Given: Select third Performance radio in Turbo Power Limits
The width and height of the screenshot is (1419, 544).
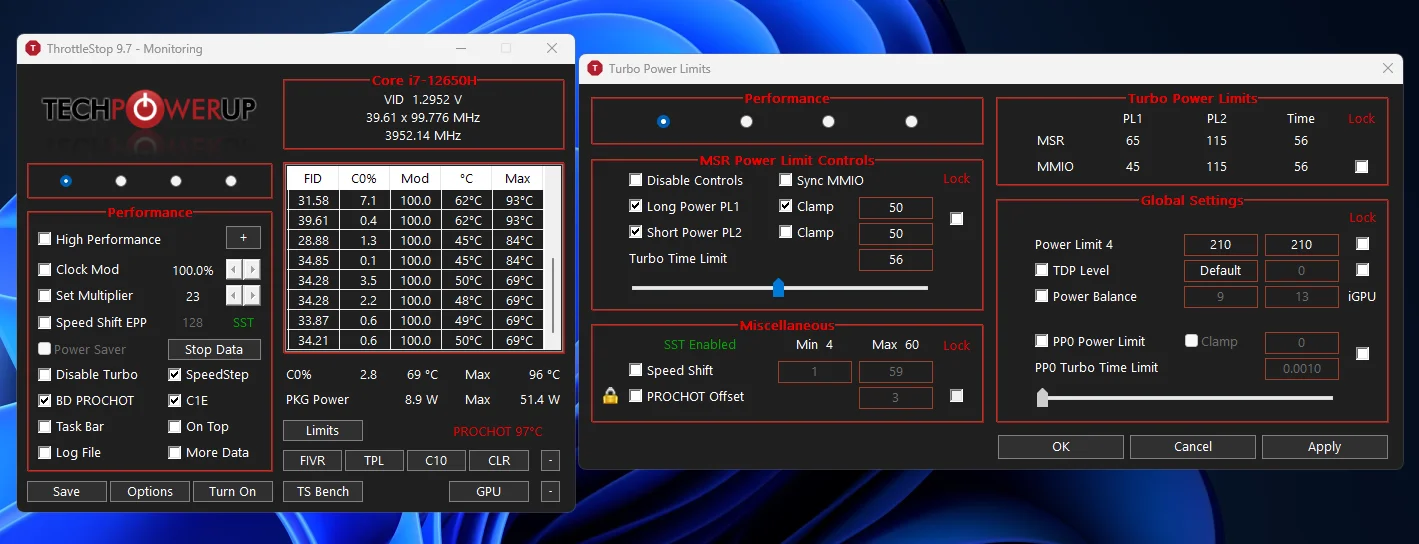Looking at the screenshot, I should (828, 121).
